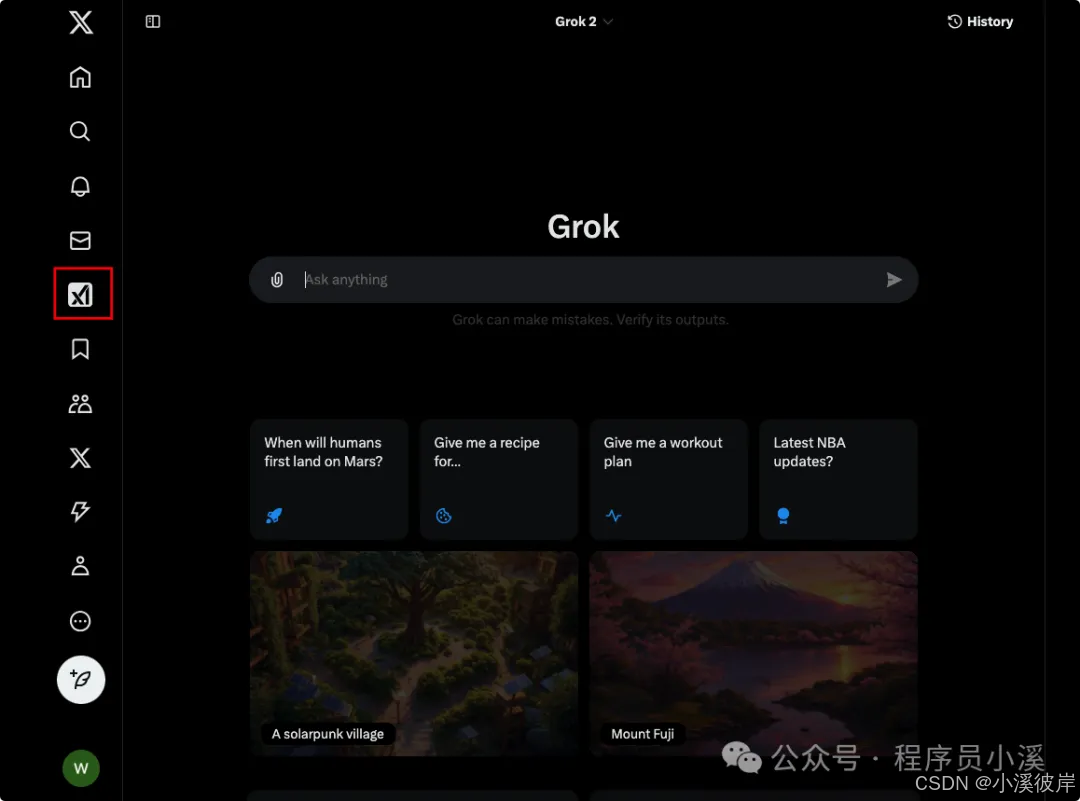Click the rocket icon on Mars card
Image resolution: width=1080 pixels, height=801 pixels.
tap(274, 515)
